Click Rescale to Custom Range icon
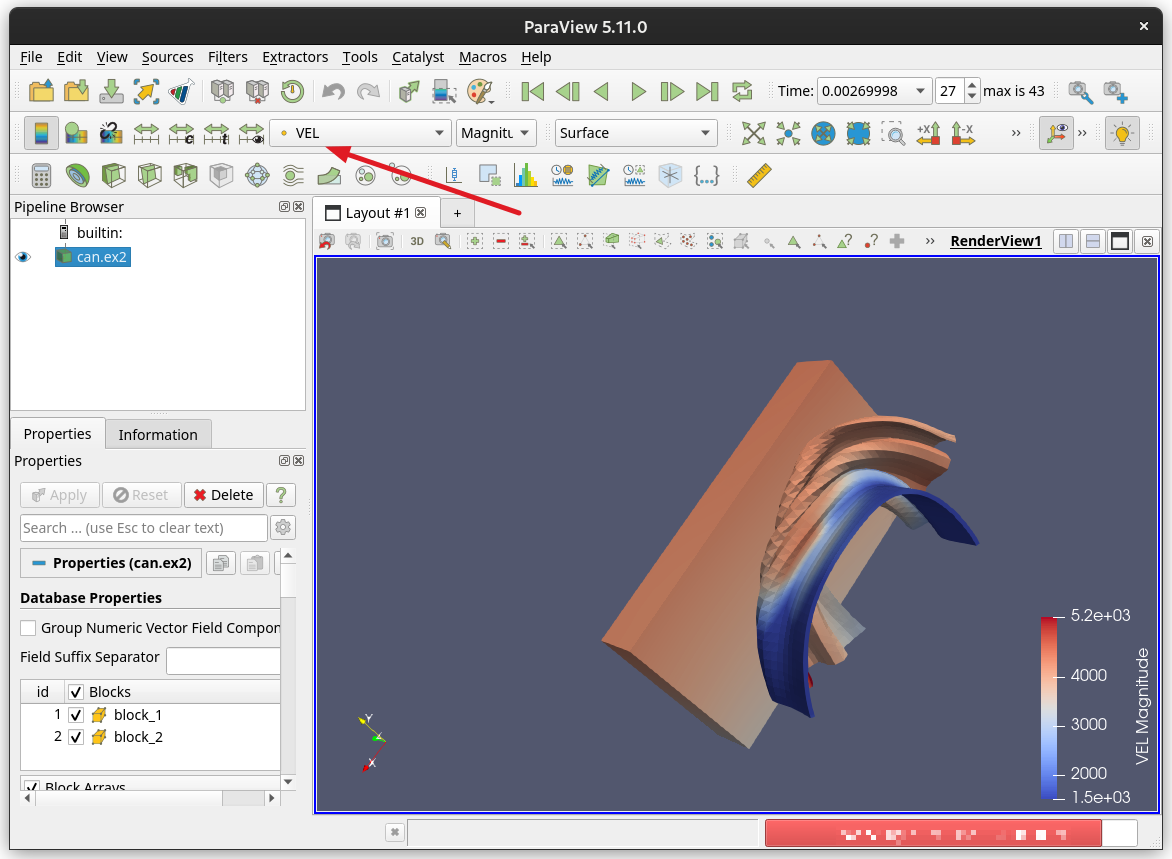The height and width of the screenshot is (859, 1172). point(181,133)
